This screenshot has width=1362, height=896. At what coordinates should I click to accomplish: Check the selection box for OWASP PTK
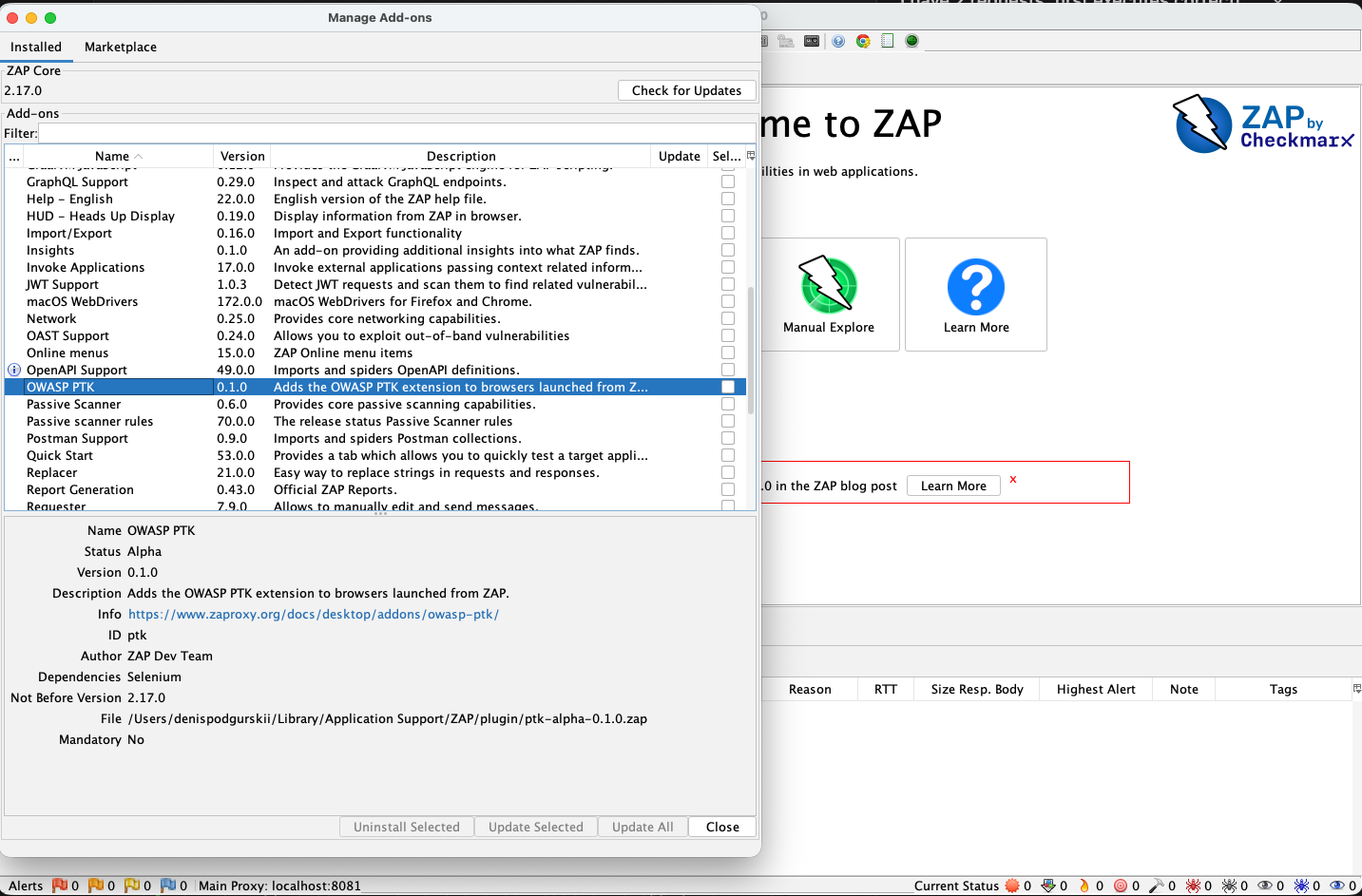pos(727,387)
